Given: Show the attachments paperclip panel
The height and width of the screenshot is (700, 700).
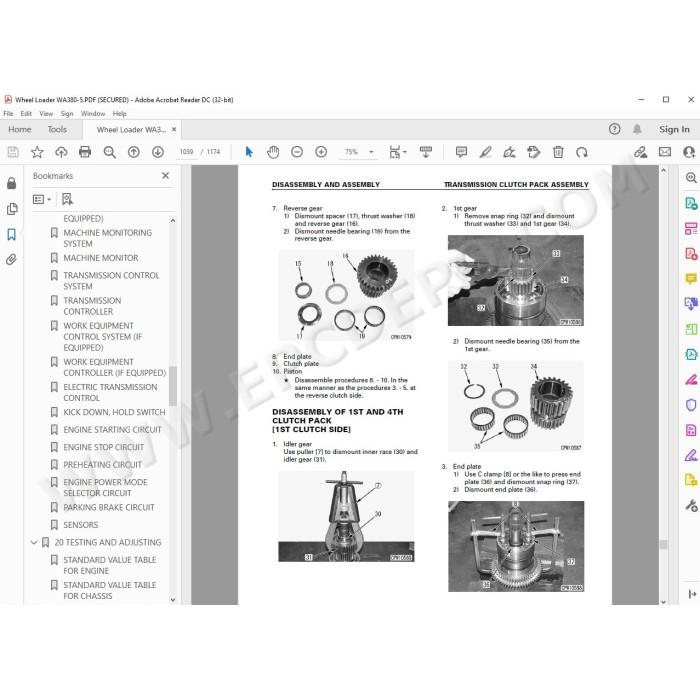Looking at the screenshot, I should (x=12, y=259).
